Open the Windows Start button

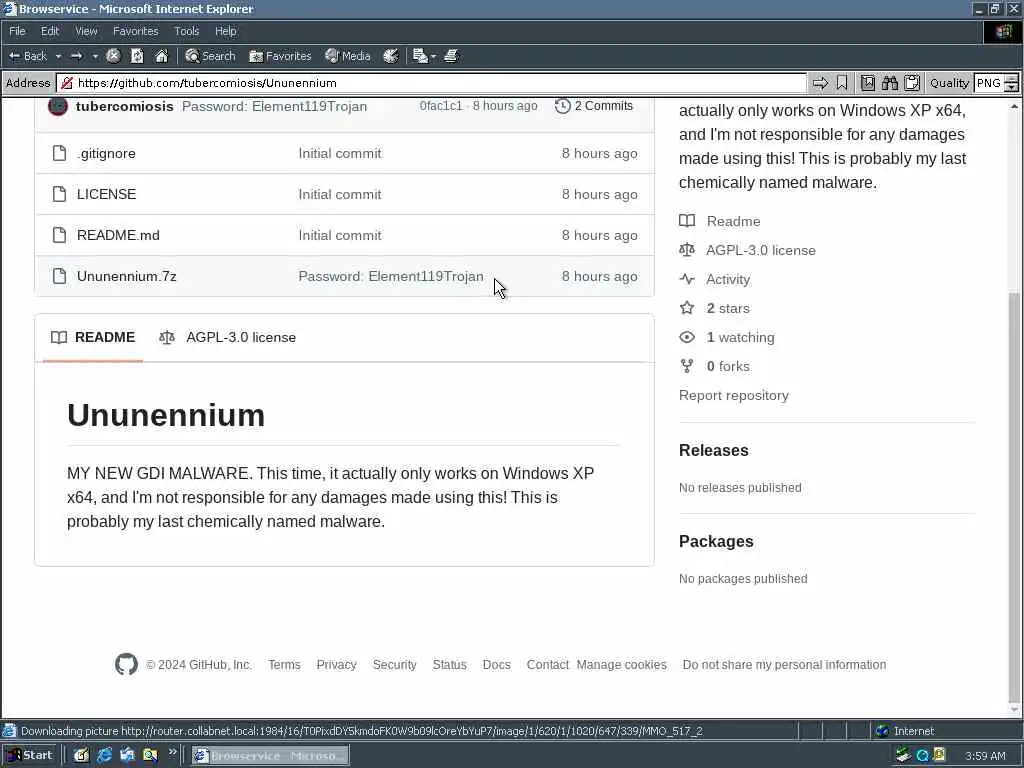(30, 756)
